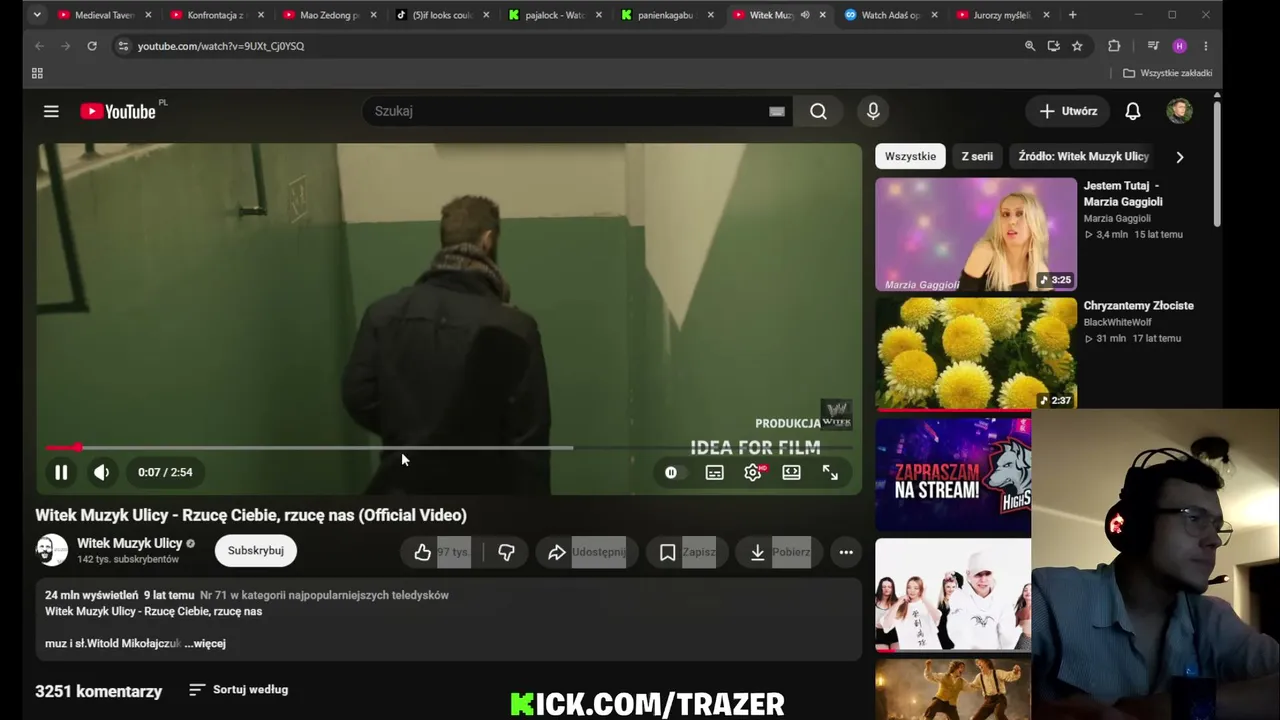Click the Utwórz create button

tap(1068, 111)
